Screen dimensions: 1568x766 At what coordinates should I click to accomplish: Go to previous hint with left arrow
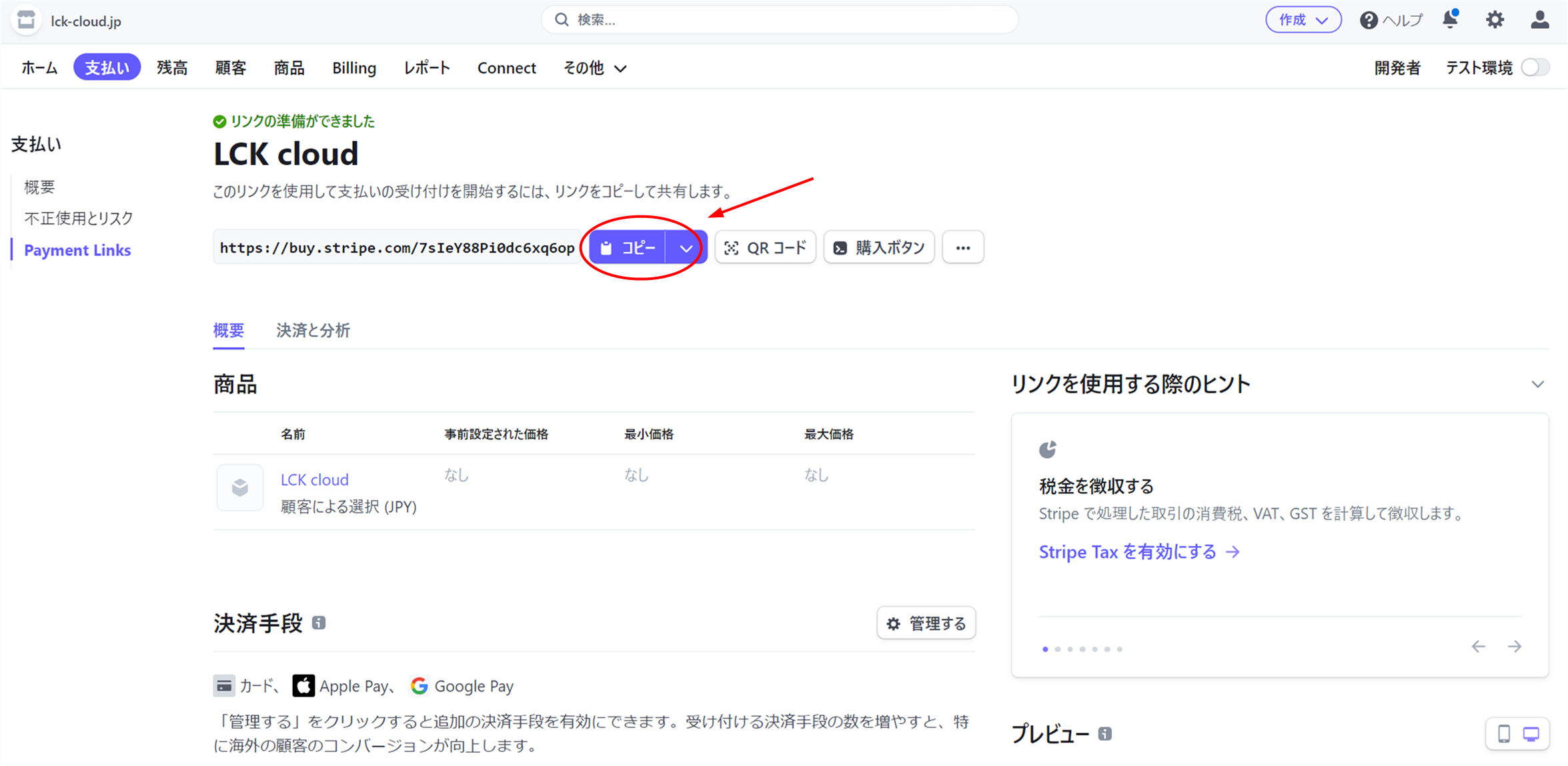(1478, 646)
